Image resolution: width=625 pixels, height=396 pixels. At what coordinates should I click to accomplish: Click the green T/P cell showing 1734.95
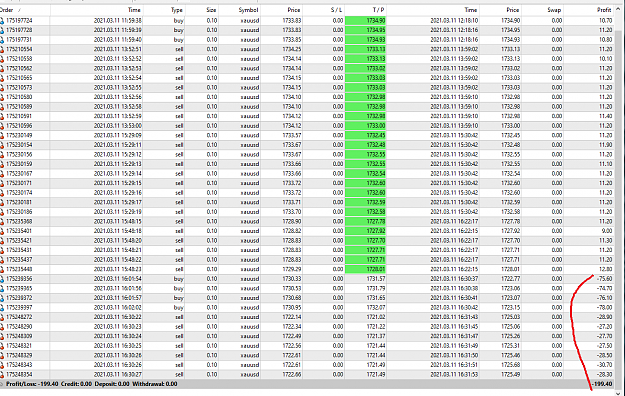click(366, 30)
